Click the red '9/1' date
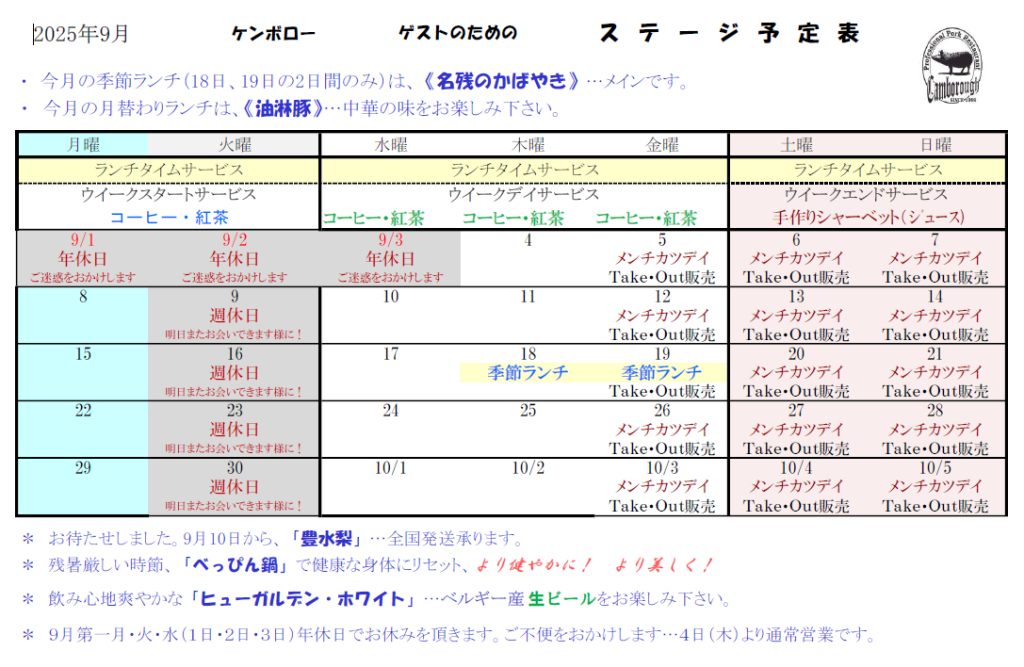 (83, 240)
